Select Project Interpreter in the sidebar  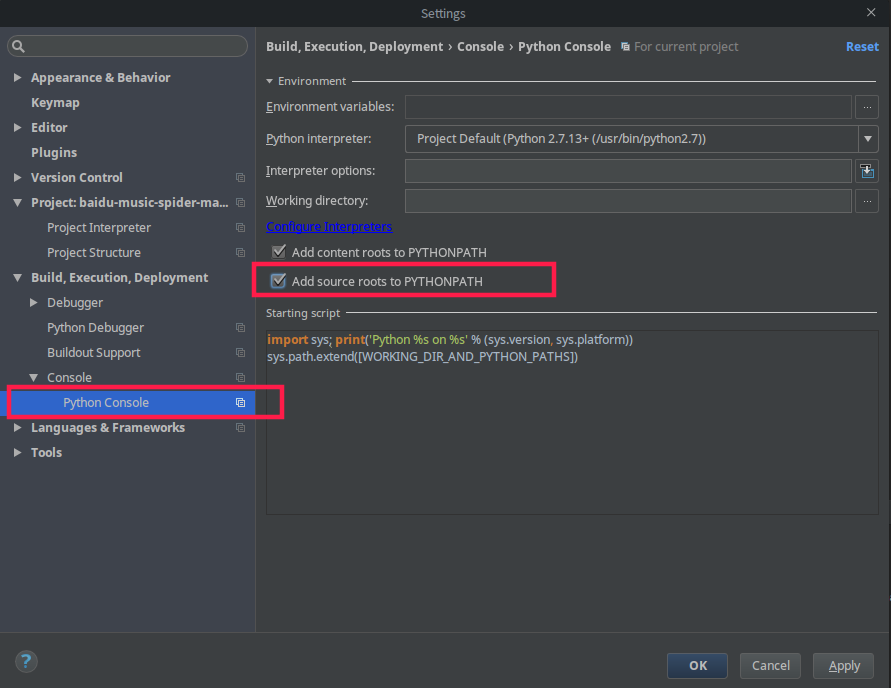point(99,228)
